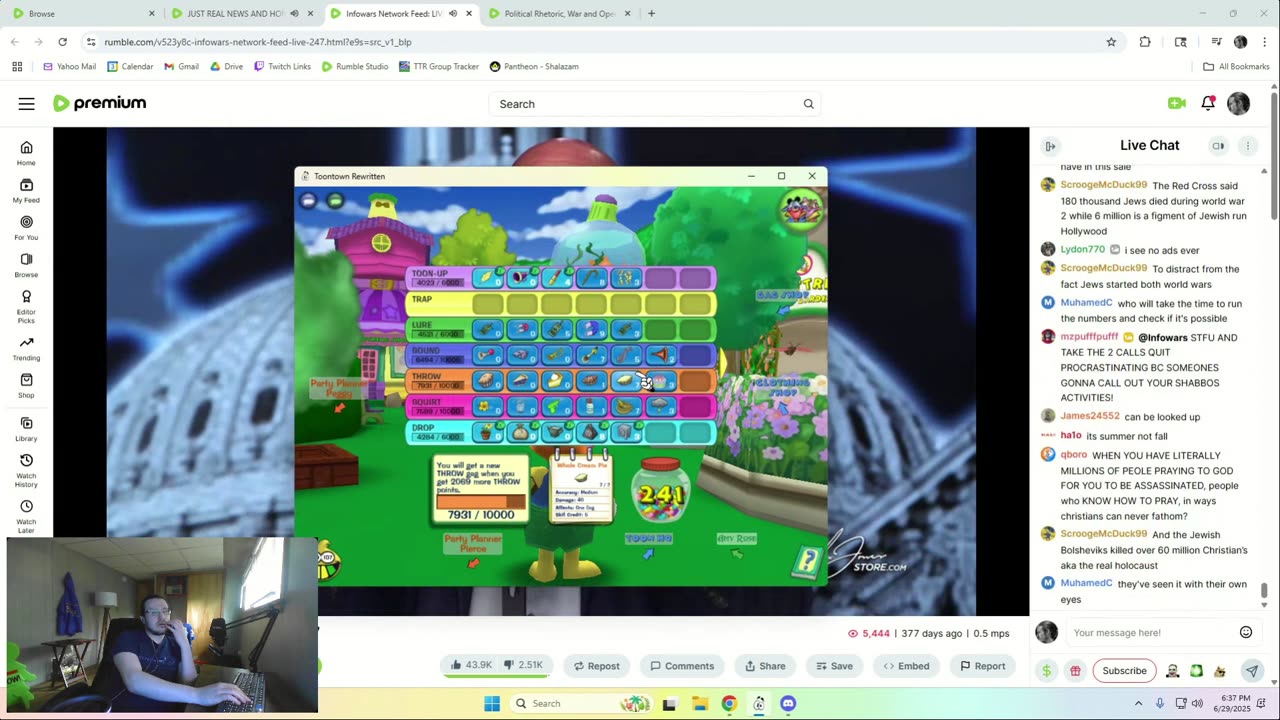Click the Whole Cream Pie gag in THROW row

coord(625,381)
